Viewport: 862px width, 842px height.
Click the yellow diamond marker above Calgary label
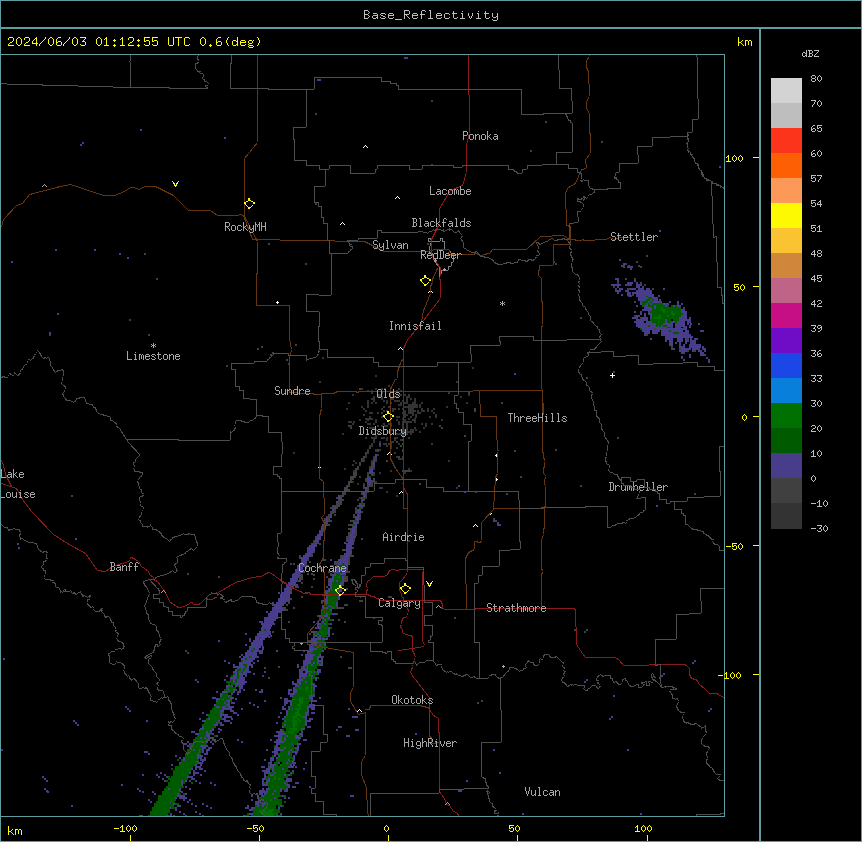405,589
